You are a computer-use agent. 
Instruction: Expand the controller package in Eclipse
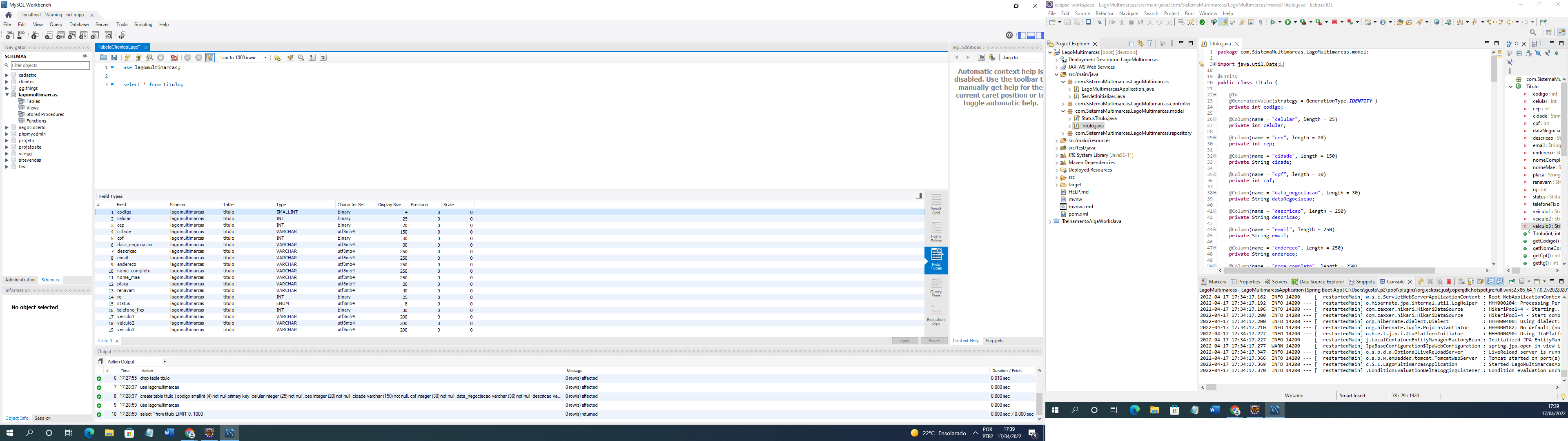(1063, 104)
